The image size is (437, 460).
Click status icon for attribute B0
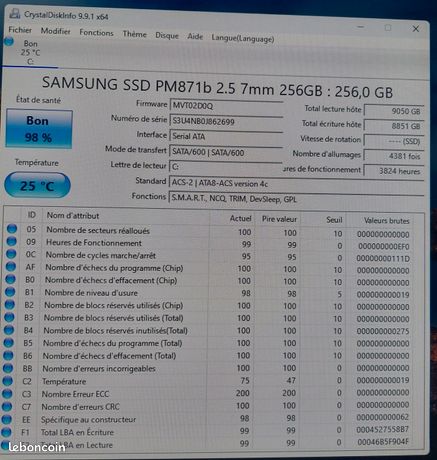[10, 279]
